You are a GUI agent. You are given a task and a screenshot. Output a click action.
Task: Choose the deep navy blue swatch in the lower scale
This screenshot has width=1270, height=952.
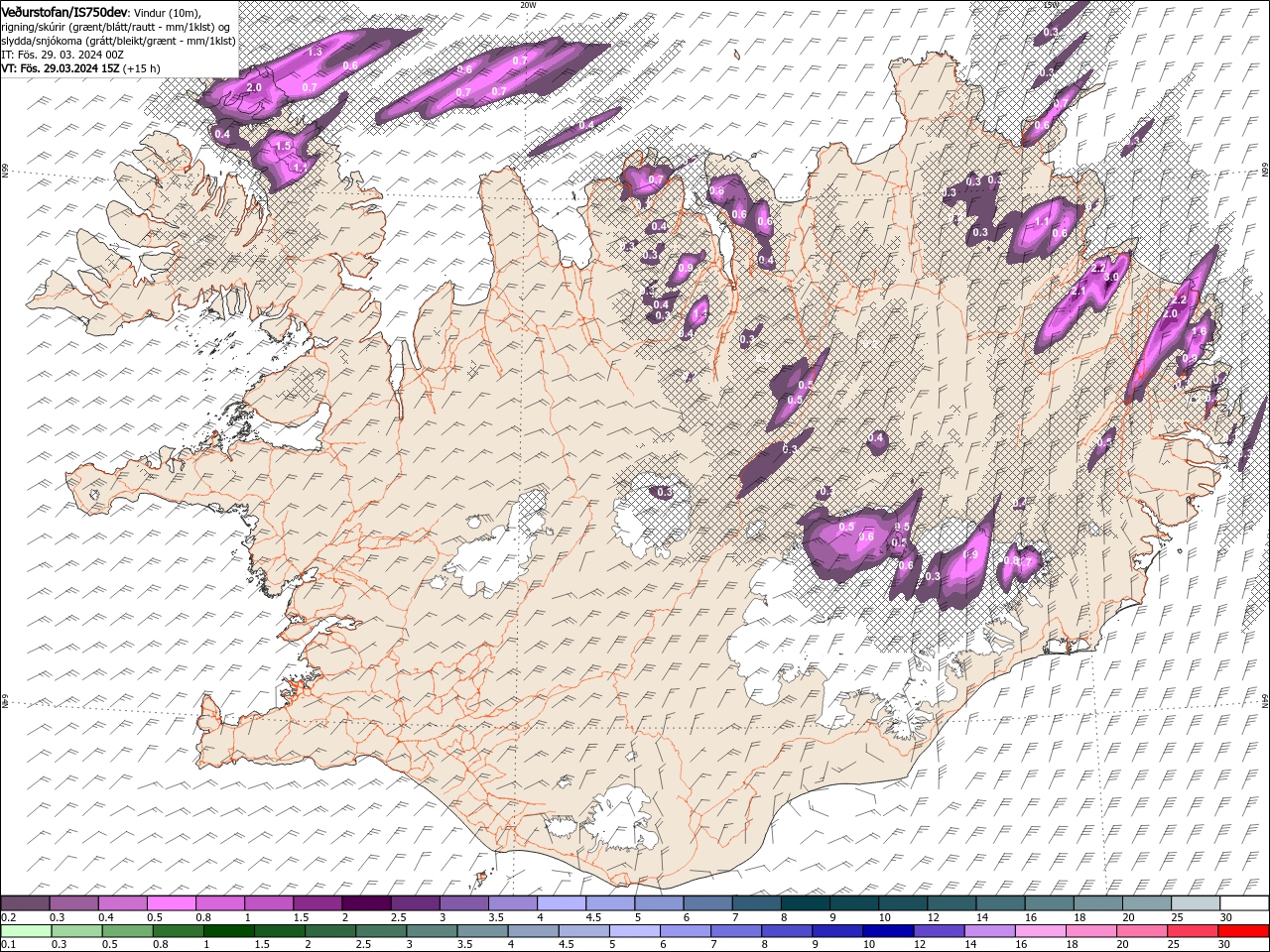click(887, 930)
